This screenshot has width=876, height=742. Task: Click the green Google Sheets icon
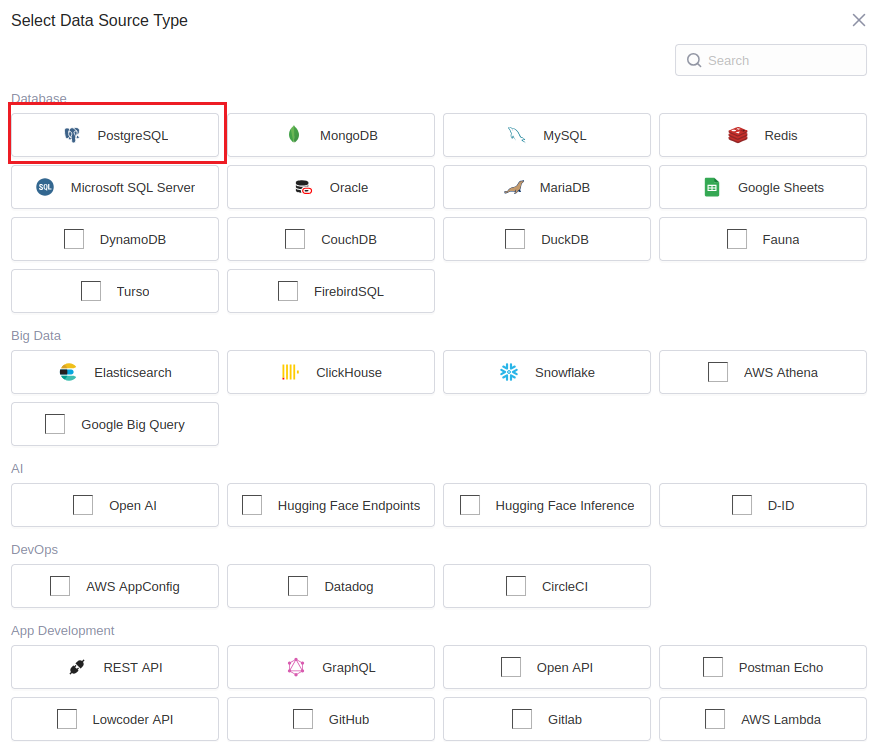[712, 187]
